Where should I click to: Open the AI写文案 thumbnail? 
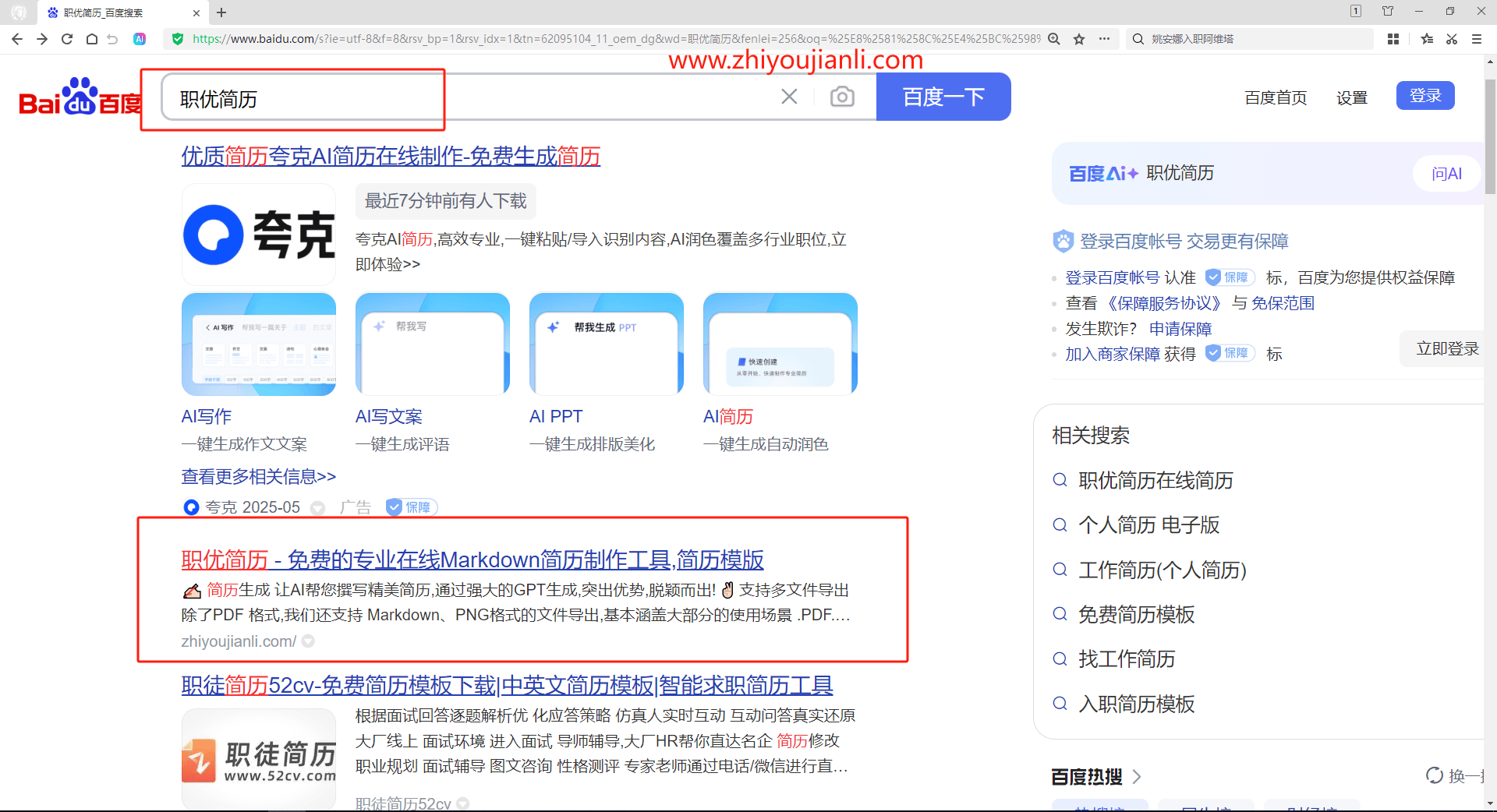pyautogui.click(x=433, y=344)
